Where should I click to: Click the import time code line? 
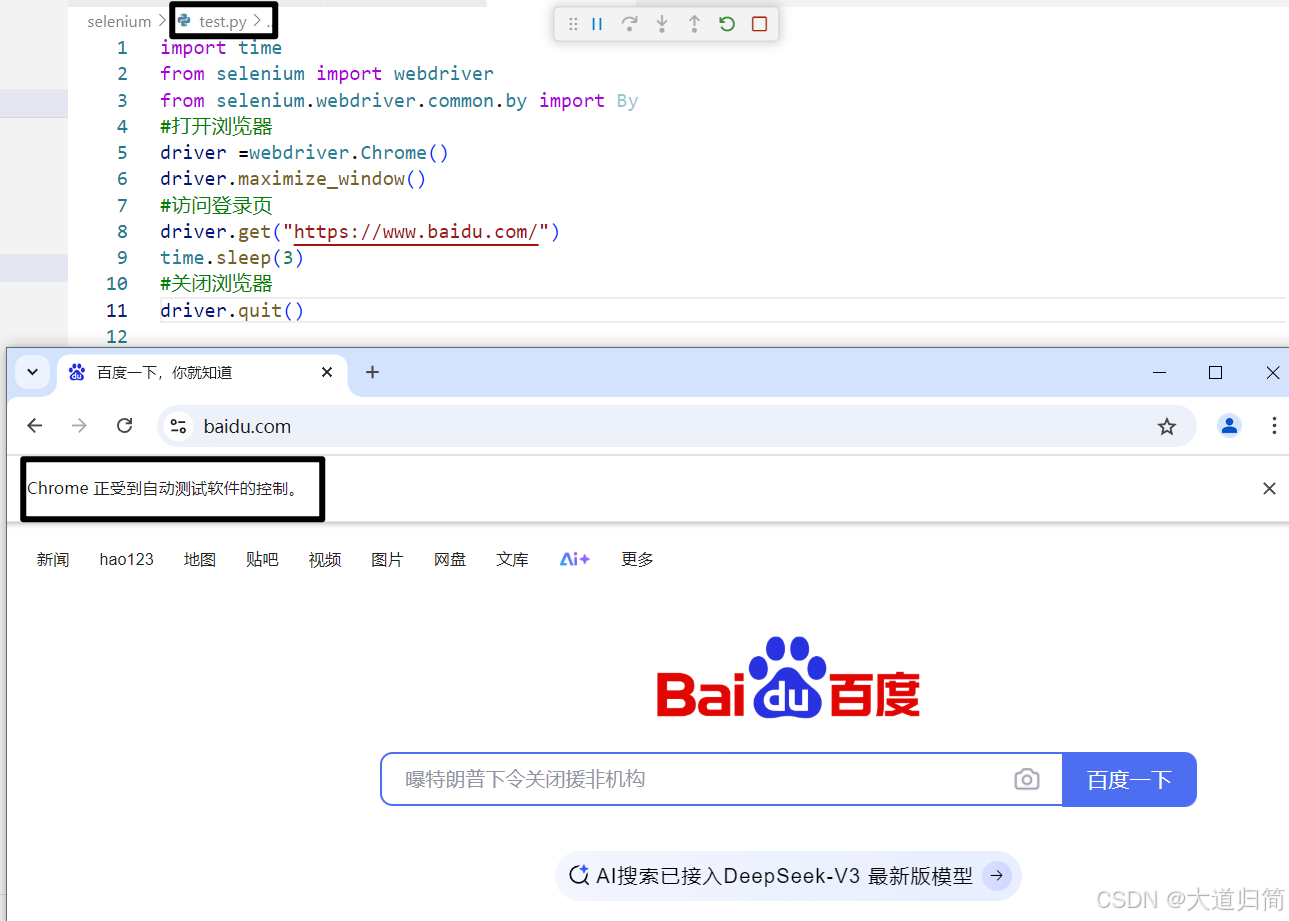(221, 48)
